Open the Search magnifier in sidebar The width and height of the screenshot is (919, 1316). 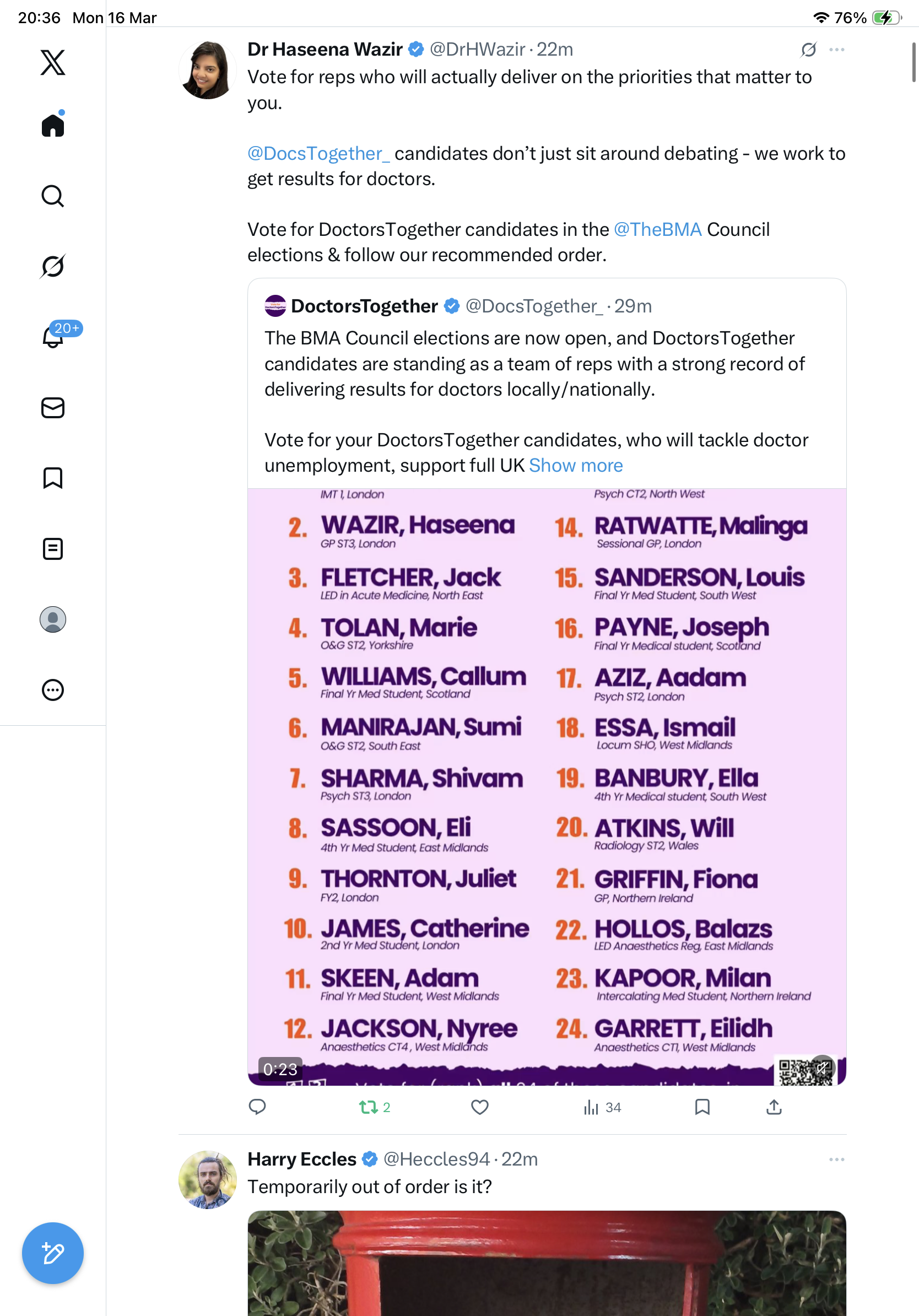click(53, 196)
